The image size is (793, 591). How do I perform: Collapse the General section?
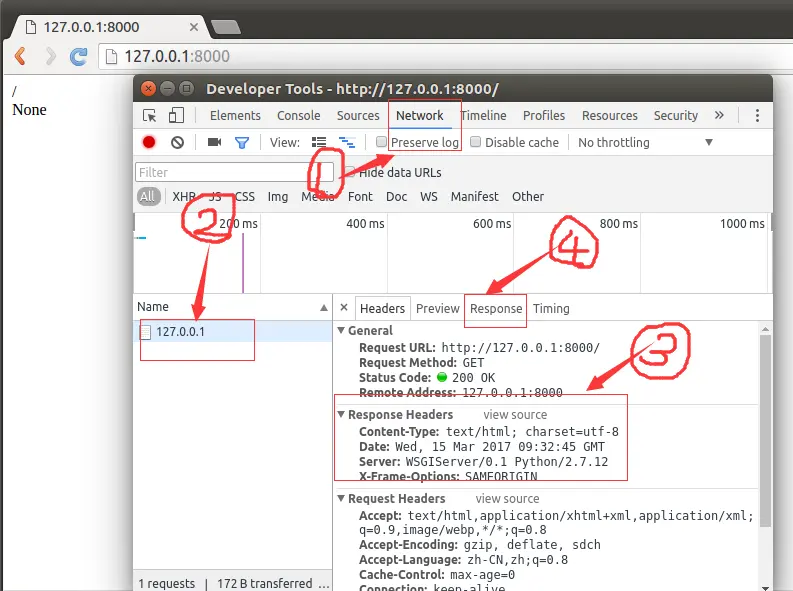341,330
